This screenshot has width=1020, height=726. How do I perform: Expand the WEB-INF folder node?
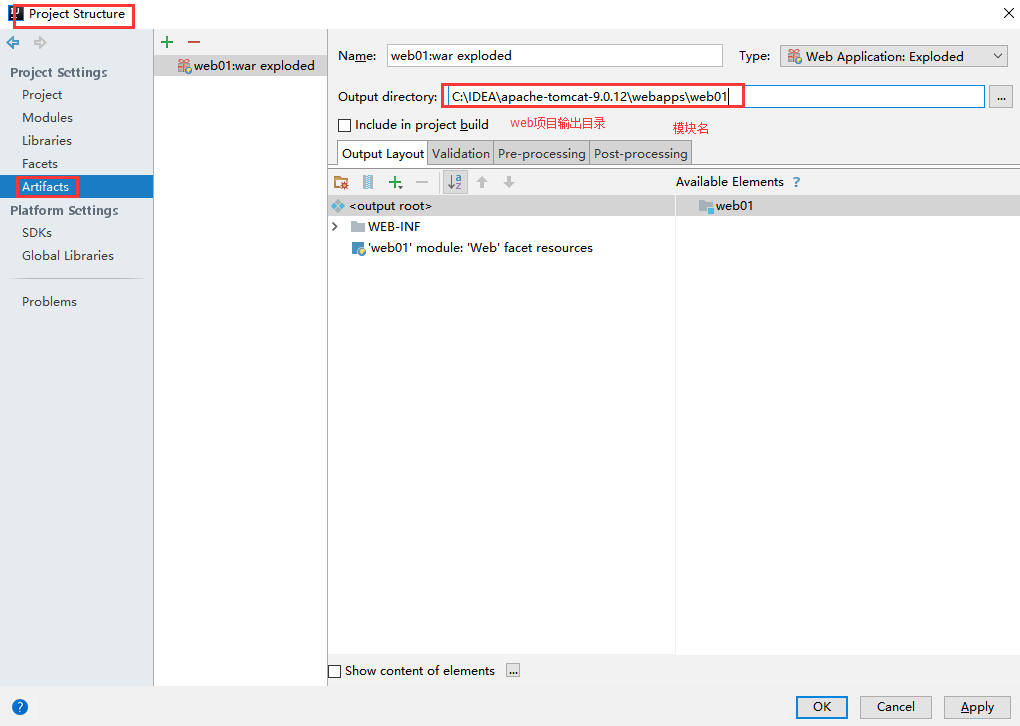pos(335,226)
